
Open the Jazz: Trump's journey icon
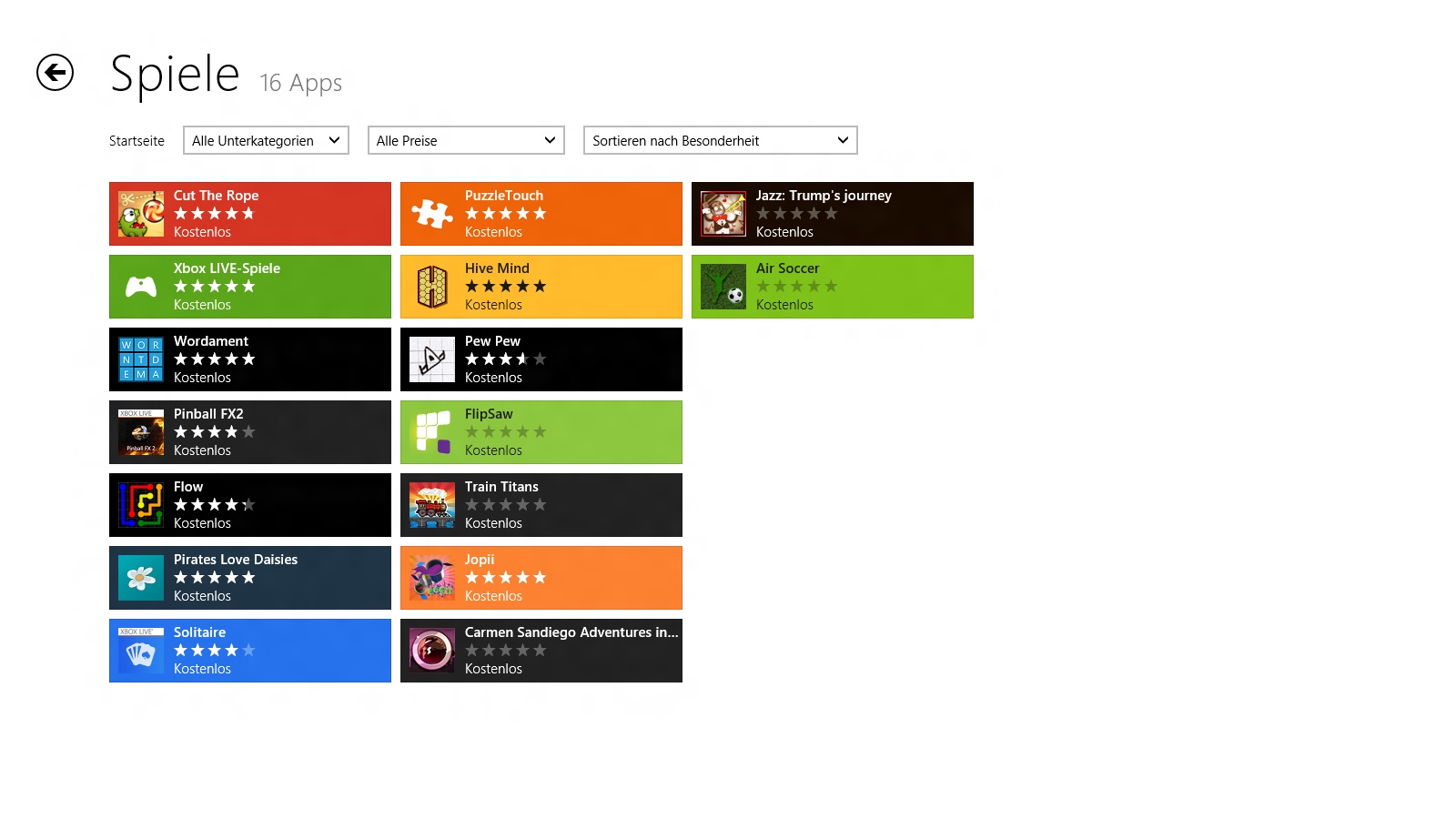pos(723,214)
